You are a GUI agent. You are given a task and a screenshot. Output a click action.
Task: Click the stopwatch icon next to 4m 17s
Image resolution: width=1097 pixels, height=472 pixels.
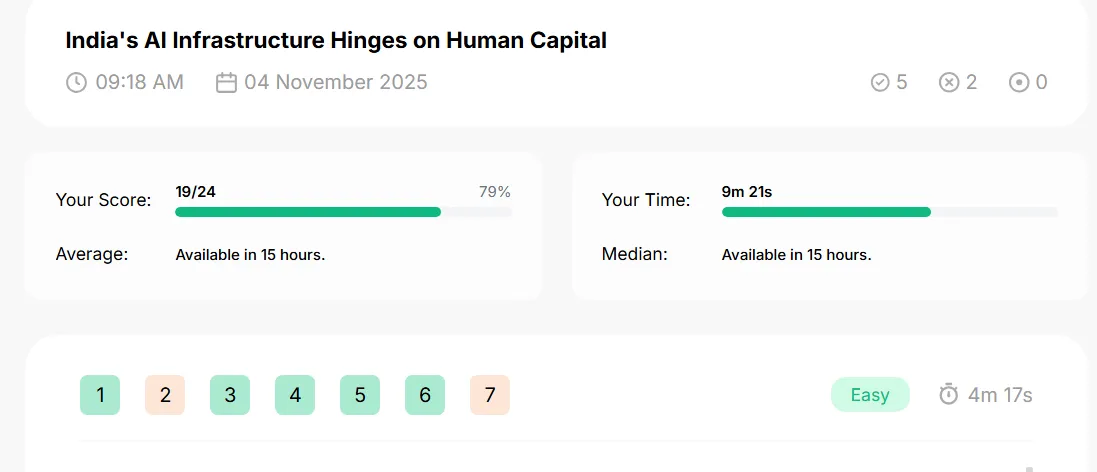[x=948, y=394]
